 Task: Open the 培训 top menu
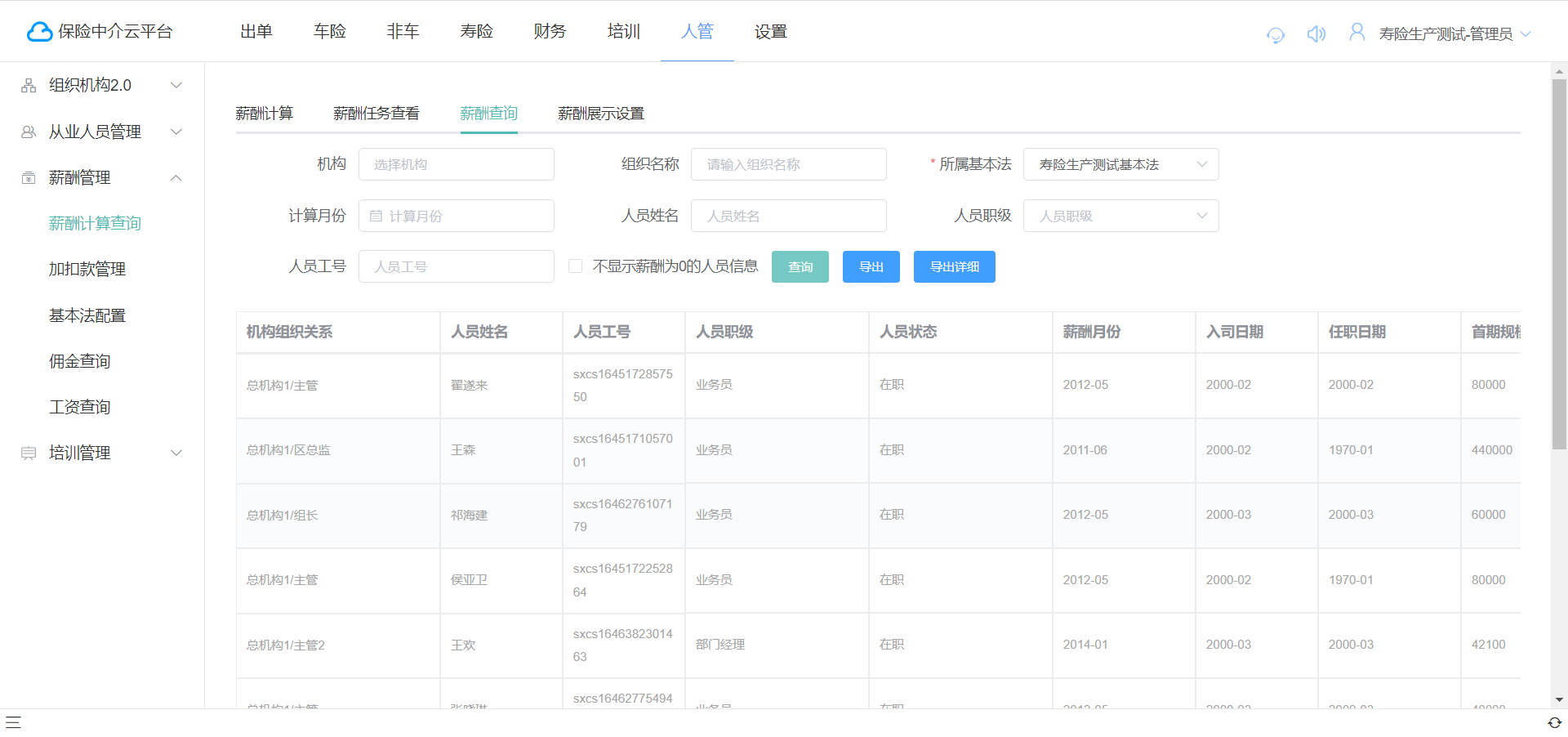click(624, 31)
